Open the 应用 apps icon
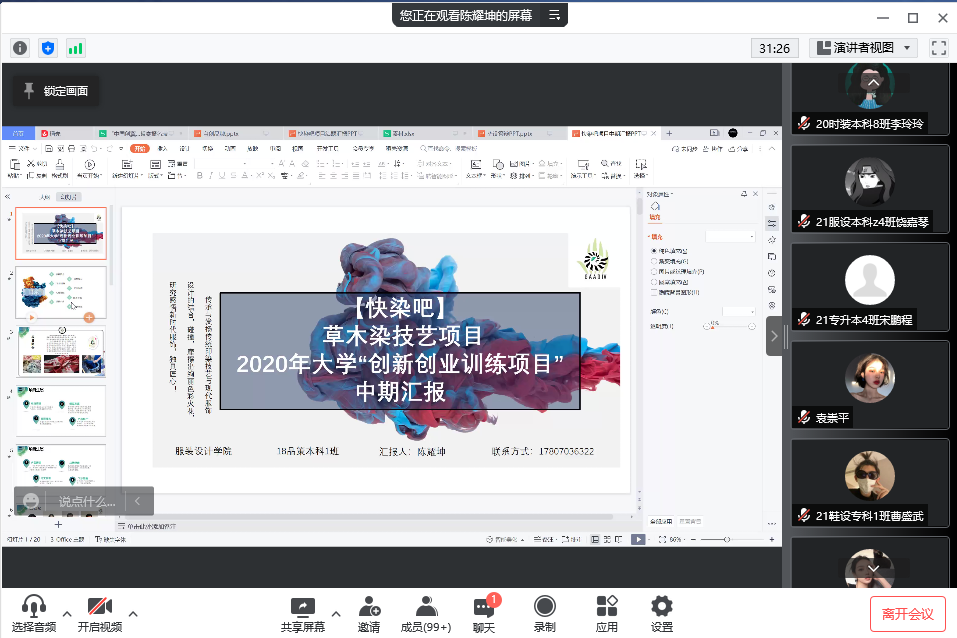The width and height of the screenshot is (957, 638). pyautogui.click(x=606, y=612)
